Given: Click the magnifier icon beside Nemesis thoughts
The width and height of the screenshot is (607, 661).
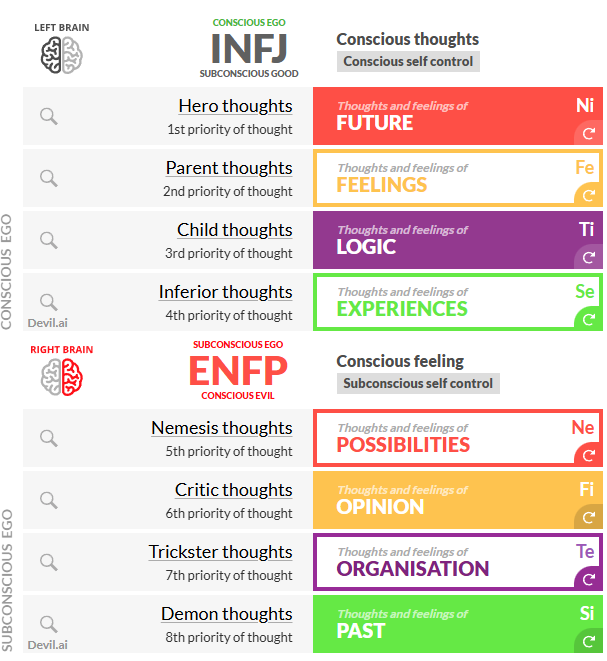Looking at the screenshot, I should [49, 438].
